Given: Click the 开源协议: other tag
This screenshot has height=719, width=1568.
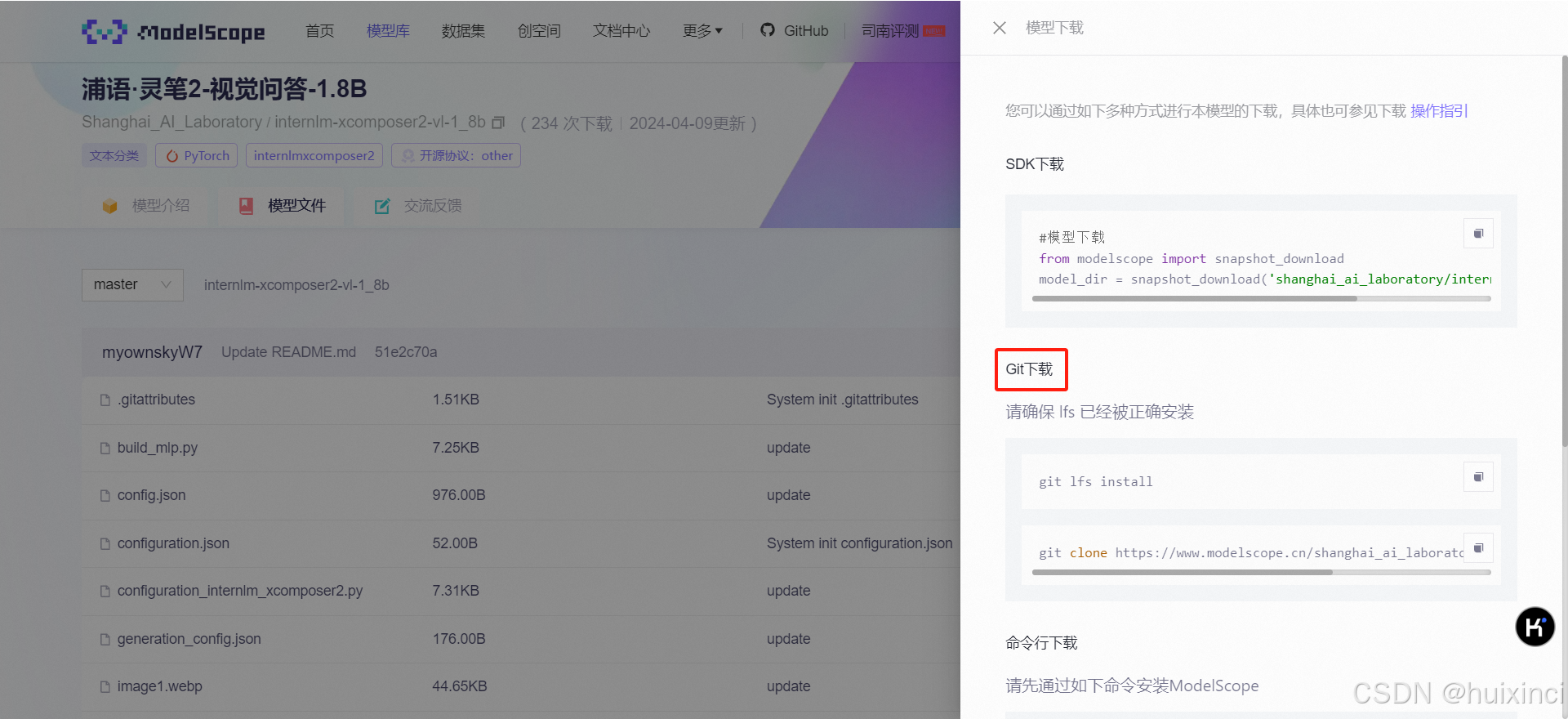Looking at the screenshot, I should (456, 155).
